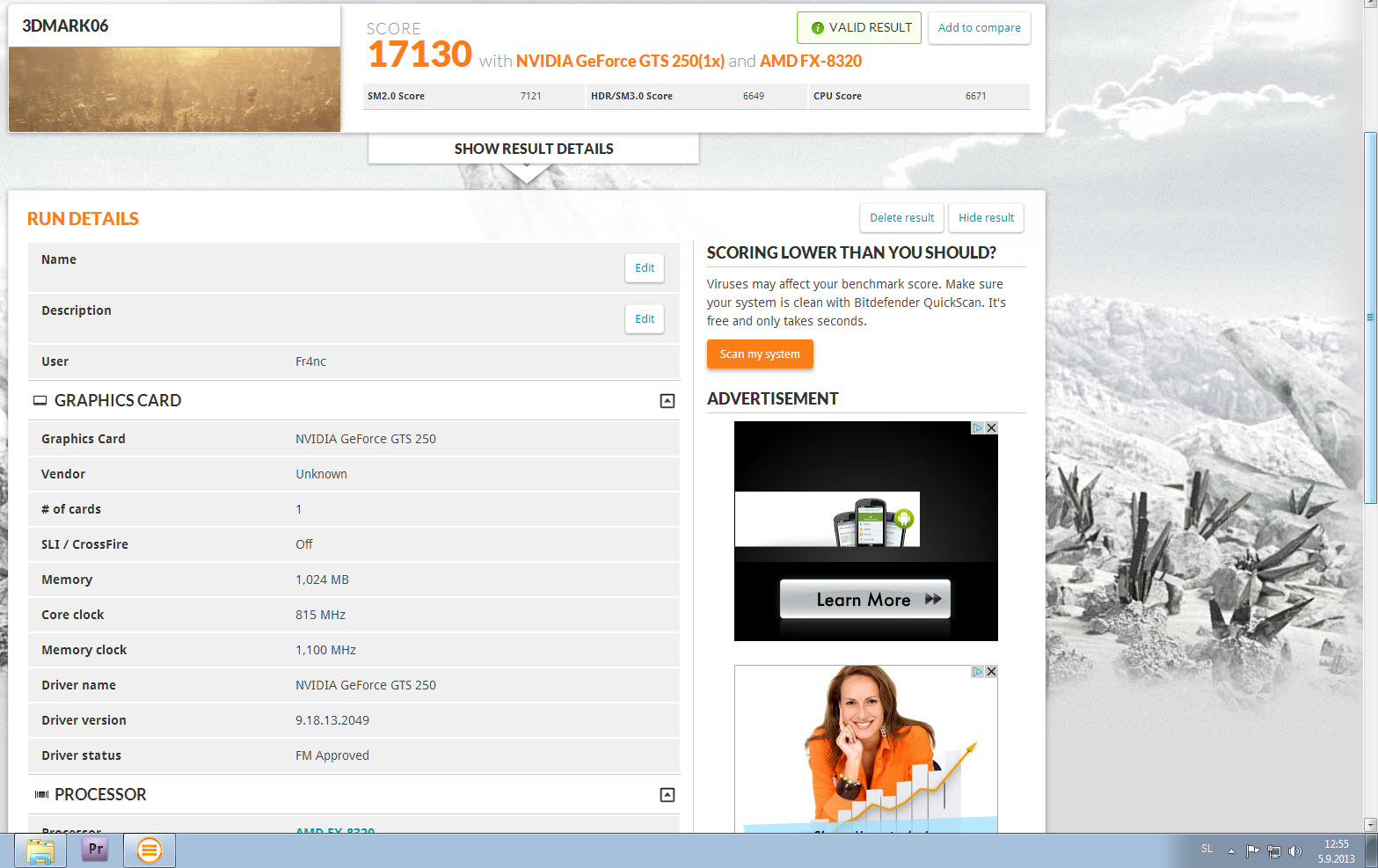Click the Run Details heading
The width and height of the screenshot is (1378, 868).
pos(83,219)
